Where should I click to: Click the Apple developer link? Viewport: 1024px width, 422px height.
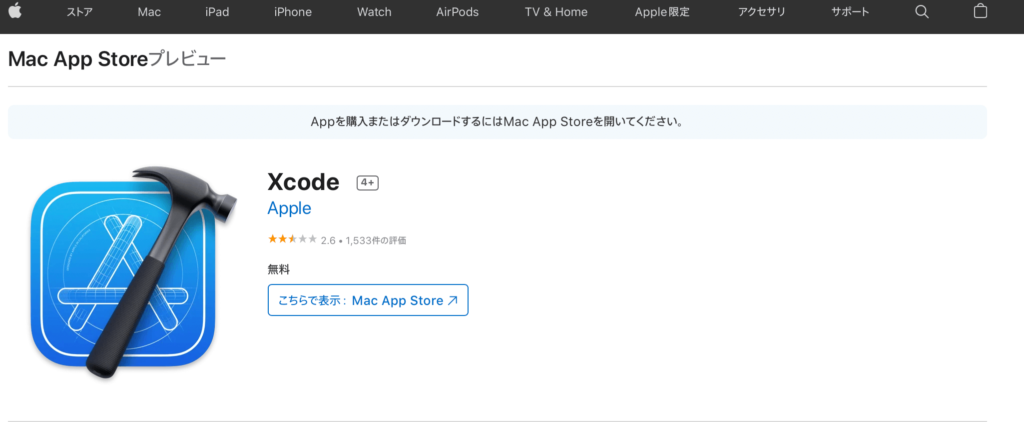tap(289, 208)
